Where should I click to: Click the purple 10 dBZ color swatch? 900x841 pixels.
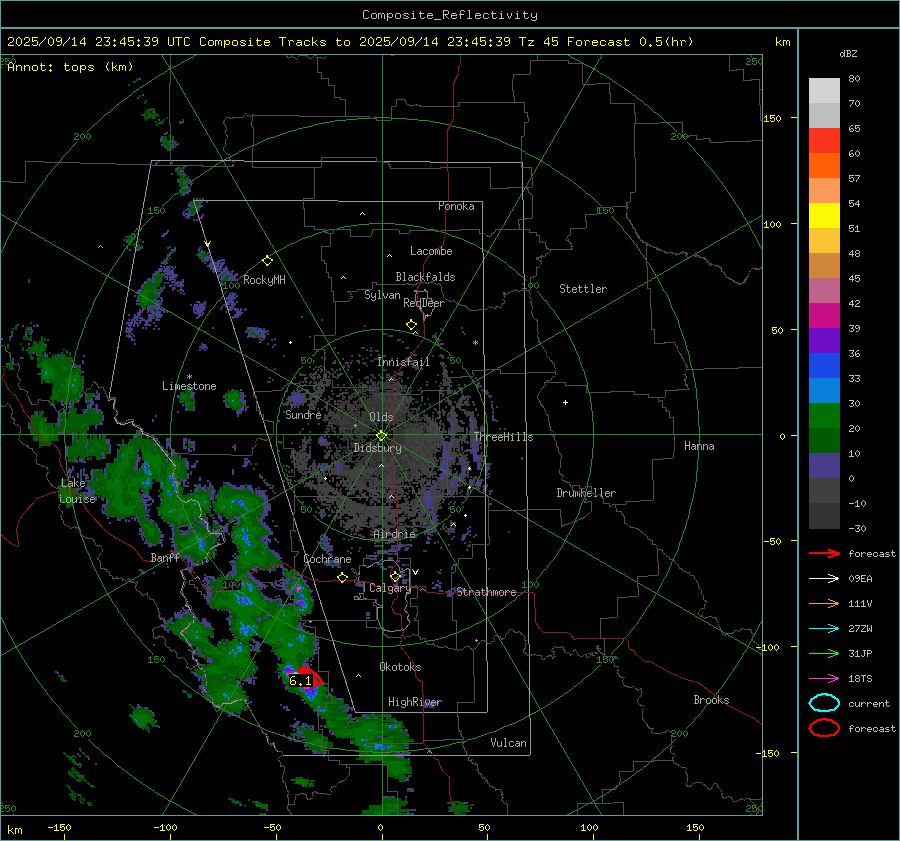(824, 465)
